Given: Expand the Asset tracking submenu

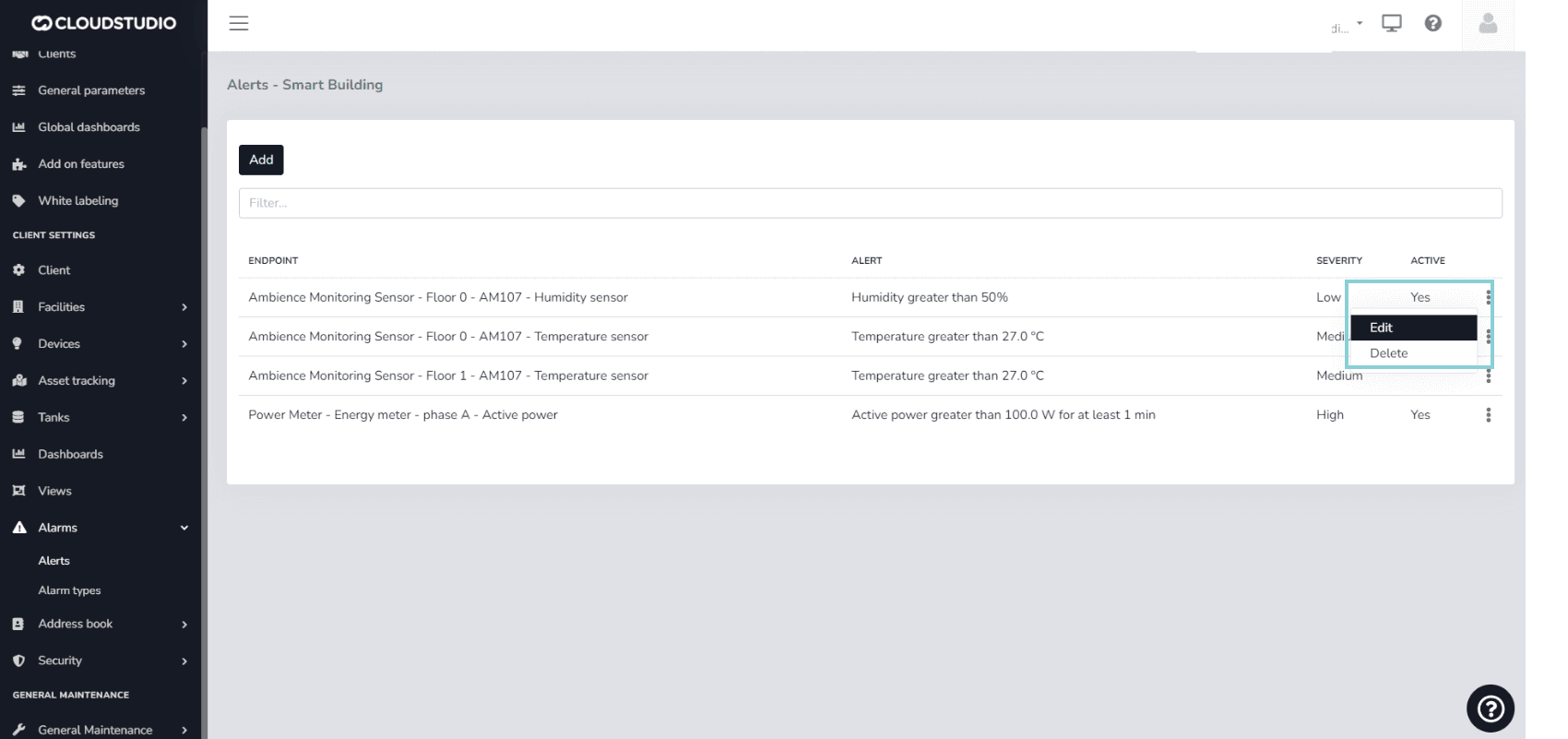Looking at the screenshot, I should (184, 381).
